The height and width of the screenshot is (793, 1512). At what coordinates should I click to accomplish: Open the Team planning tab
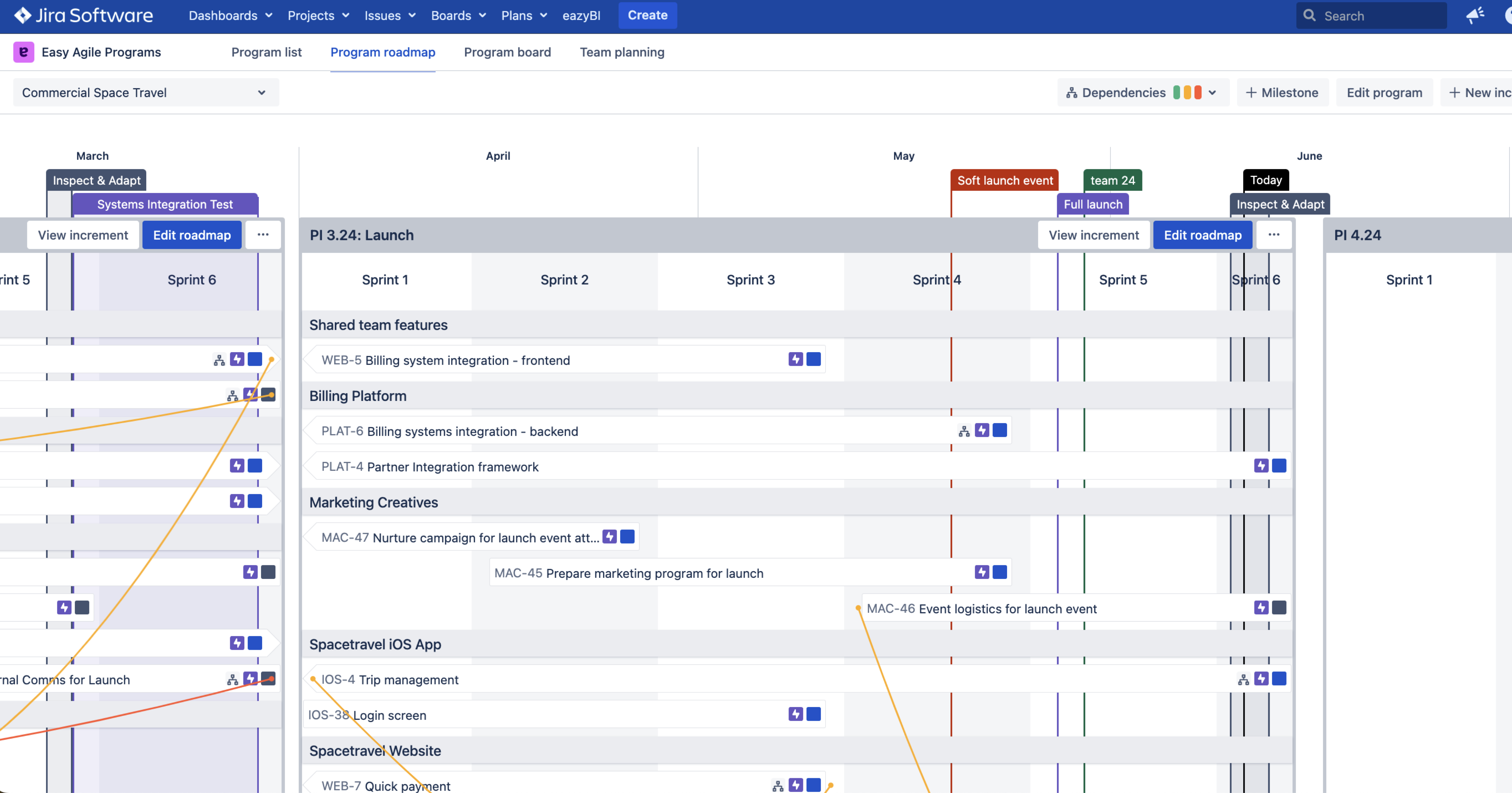622,52
